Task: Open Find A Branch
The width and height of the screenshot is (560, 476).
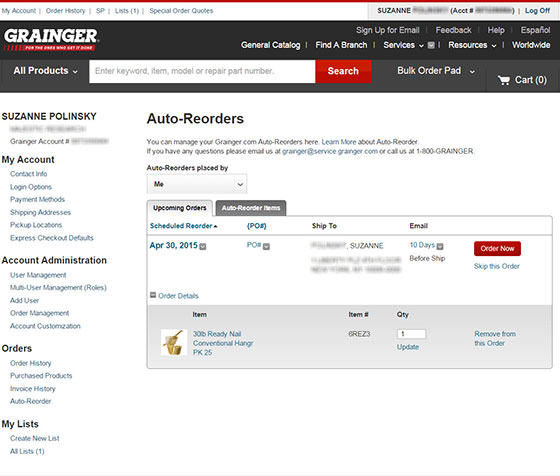Action: coord(341,45)
